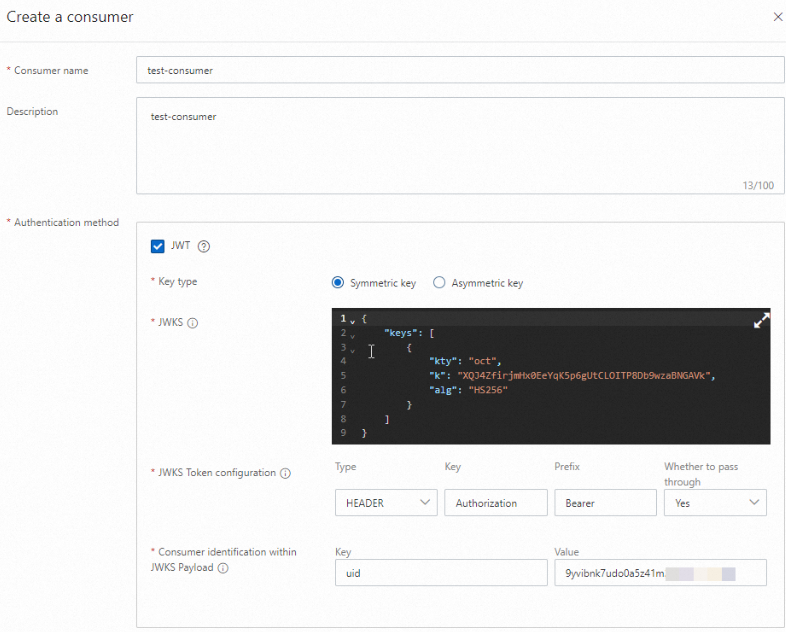786x632 pixels.
Task: Open the Type dropdown showing HEADER
Action: [385, 503]
